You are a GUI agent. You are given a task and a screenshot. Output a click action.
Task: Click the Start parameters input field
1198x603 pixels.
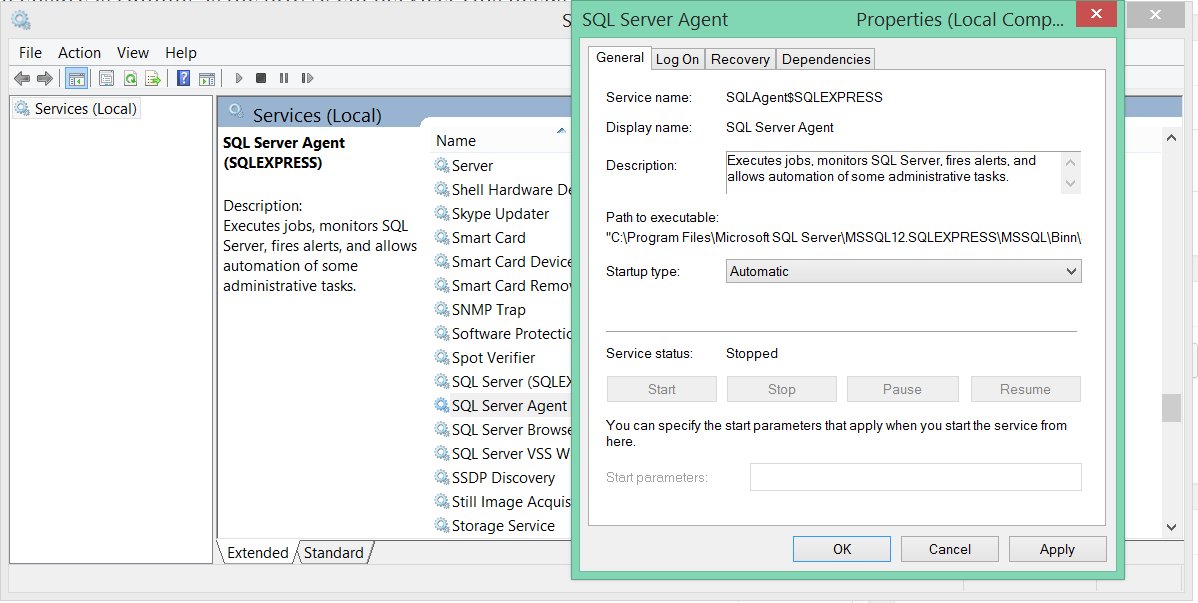[x=915, y=477]
